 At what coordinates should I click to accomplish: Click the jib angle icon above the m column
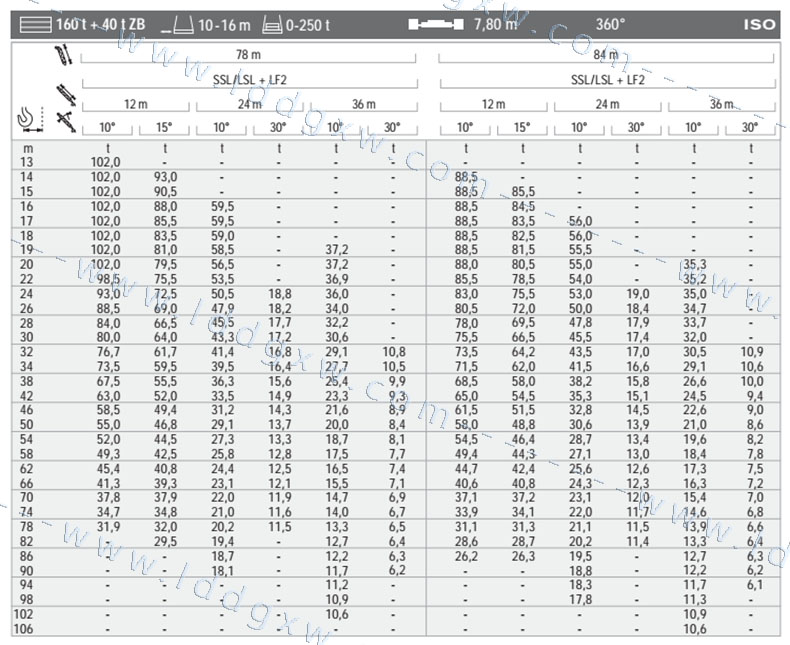point(66,122)
